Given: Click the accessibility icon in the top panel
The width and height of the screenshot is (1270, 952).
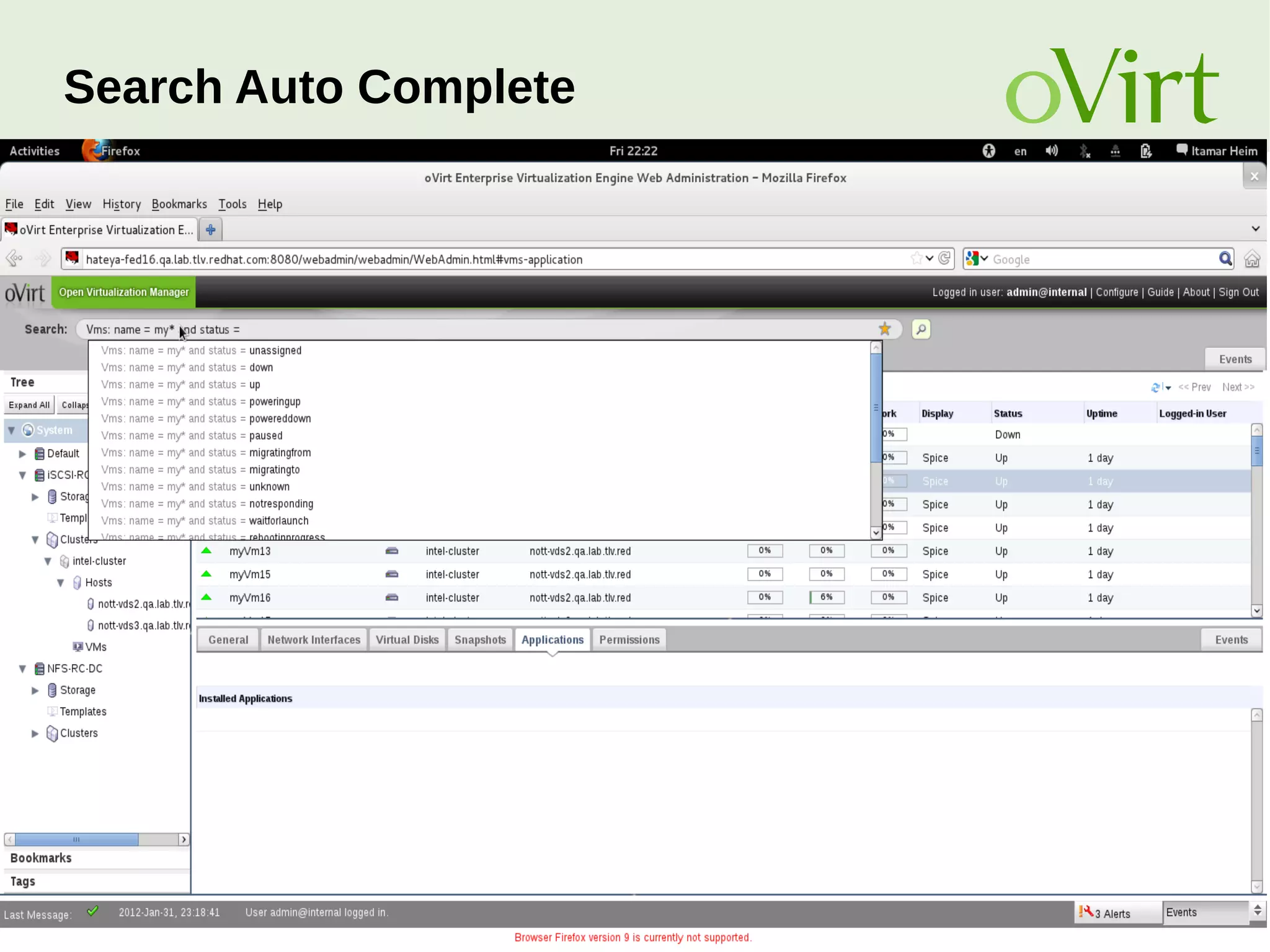Looking at the screenshot, I should click(x=988, y=151).
